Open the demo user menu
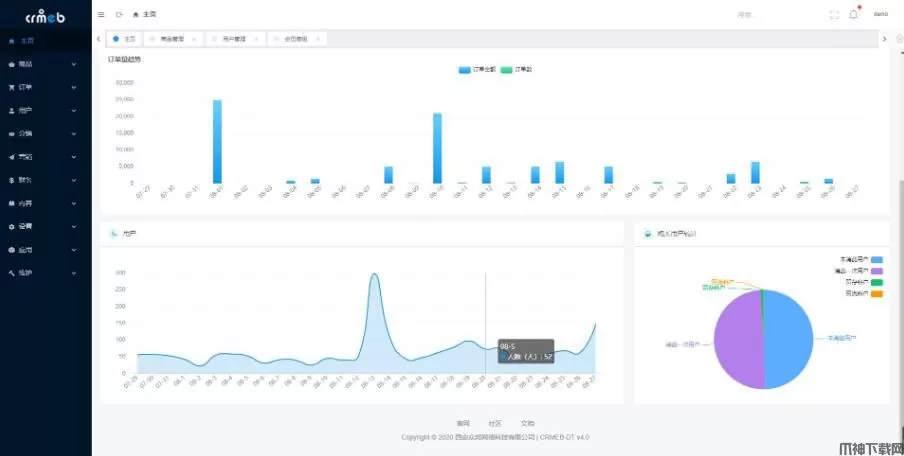904x456 pixels. [x=880, y=14]
